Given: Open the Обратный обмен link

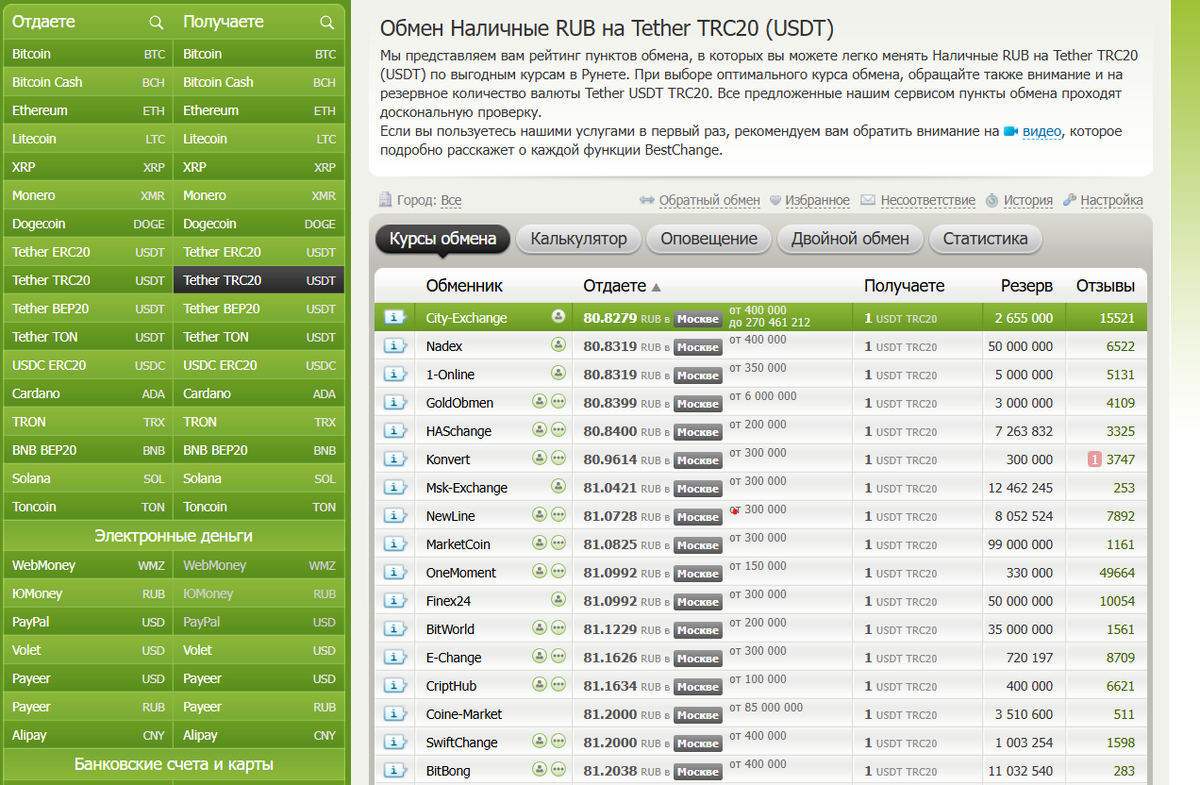Looking at the screenshot, I should coord(709,200).
